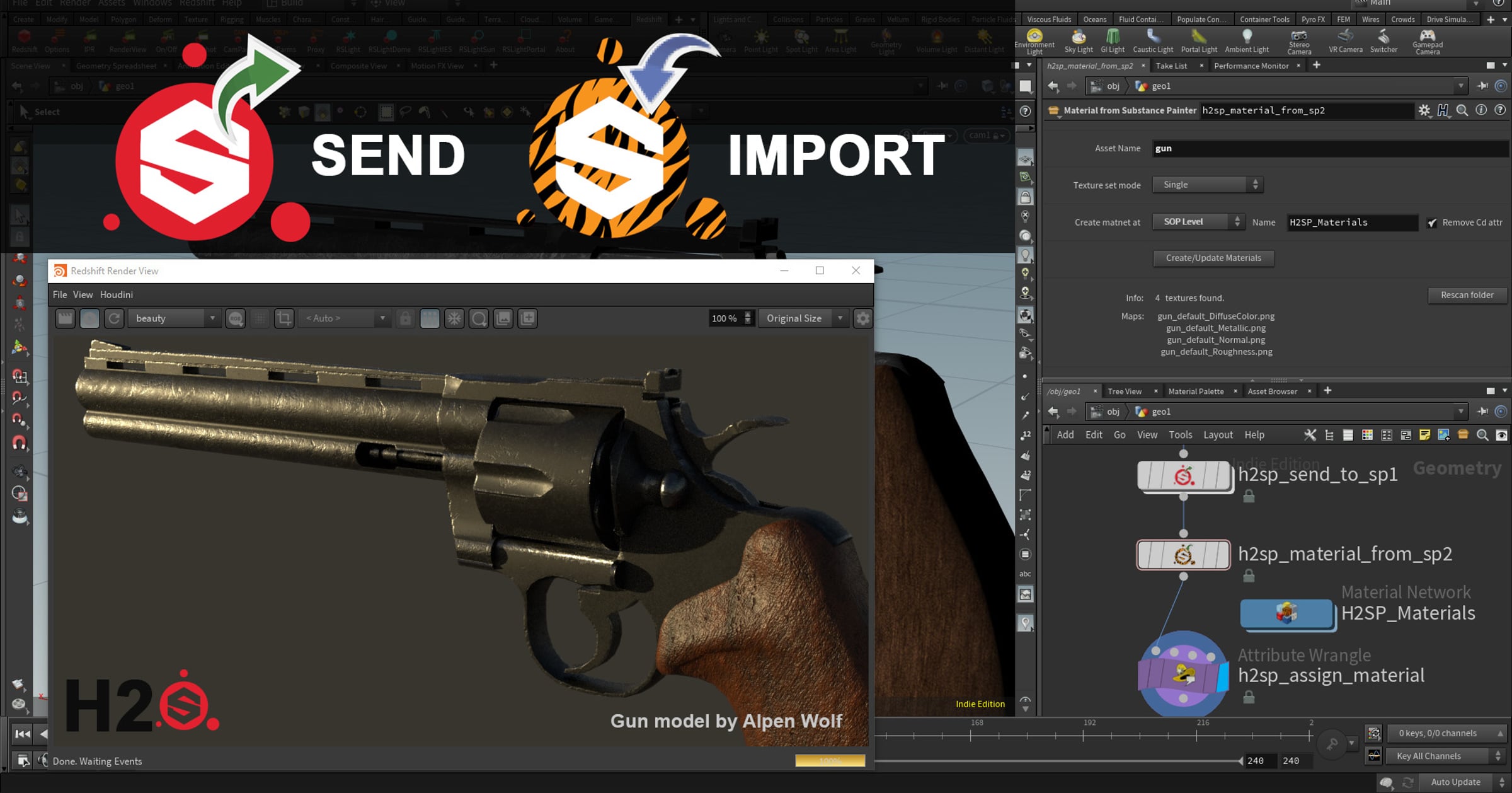The image size is (1512, 793).
Task: Click the refresh render icon in Redshift Render View
Action: pyautogui.click(x=114, y=318)
